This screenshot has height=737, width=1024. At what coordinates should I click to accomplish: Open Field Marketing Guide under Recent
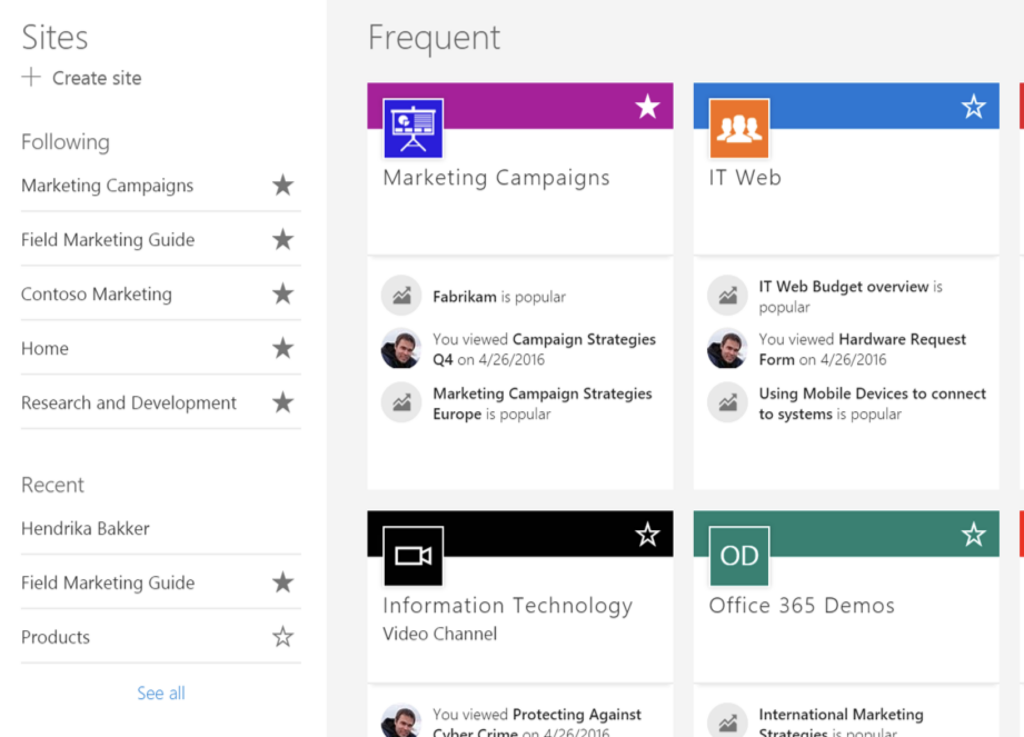[108, 582]
